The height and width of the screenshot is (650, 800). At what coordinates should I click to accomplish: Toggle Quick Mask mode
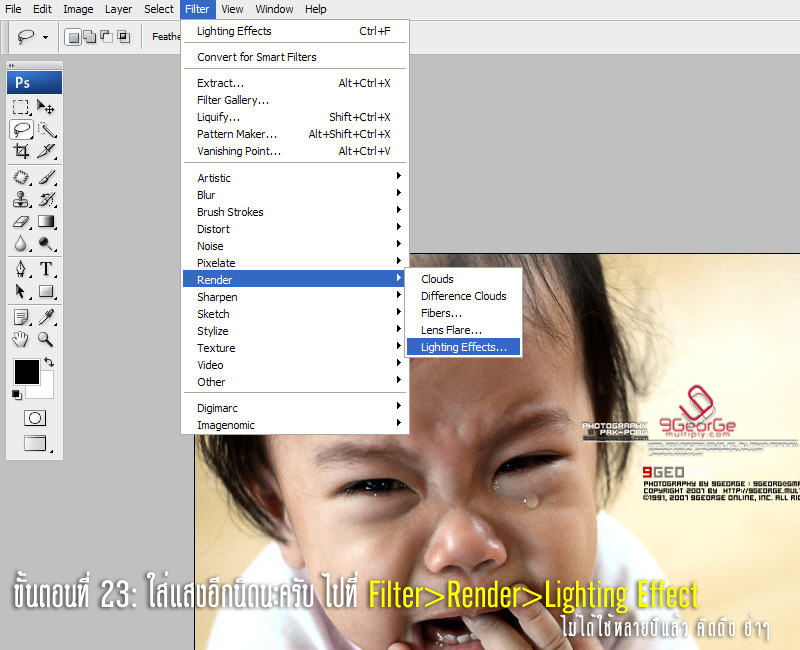click(35, 418)
